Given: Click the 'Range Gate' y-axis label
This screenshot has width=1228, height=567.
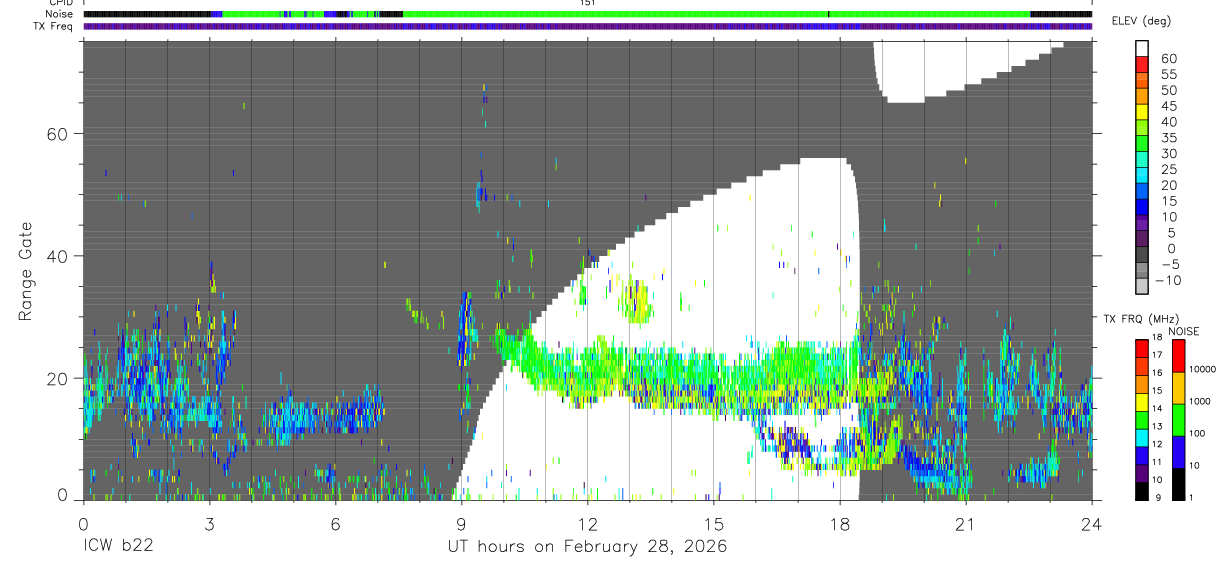Looking at the screenshot, I should pos(26,271).
